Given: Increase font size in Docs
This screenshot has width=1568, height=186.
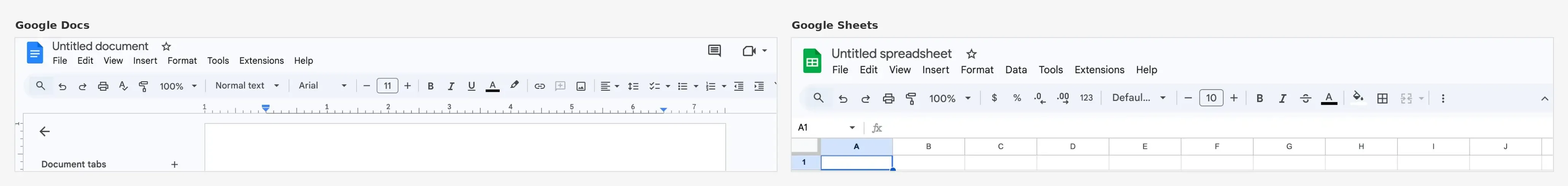Looking at the screenshot, I should pyautogui.click(x=408, y=86).
